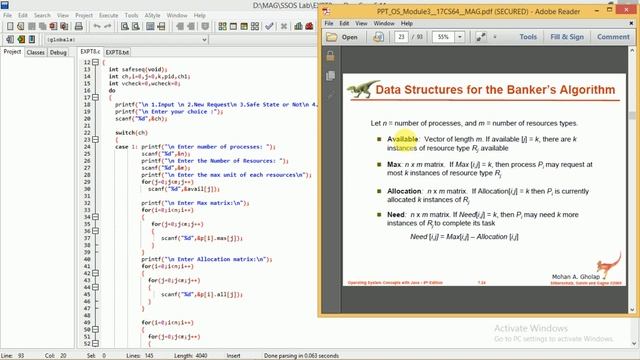Switch to the Debug tab in left panel
640x360 pixels.
(58, 52)
